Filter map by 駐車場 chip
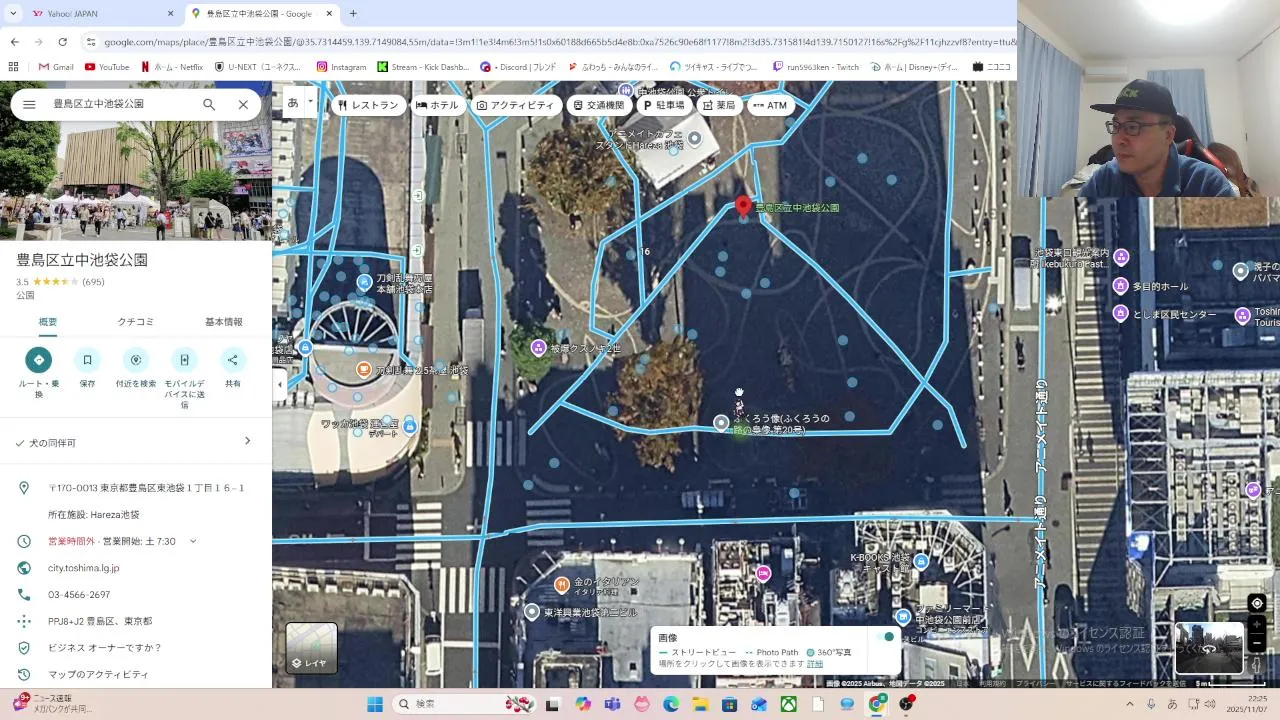The width and height of the screenshot is (1280, 720). click(664, 105)
